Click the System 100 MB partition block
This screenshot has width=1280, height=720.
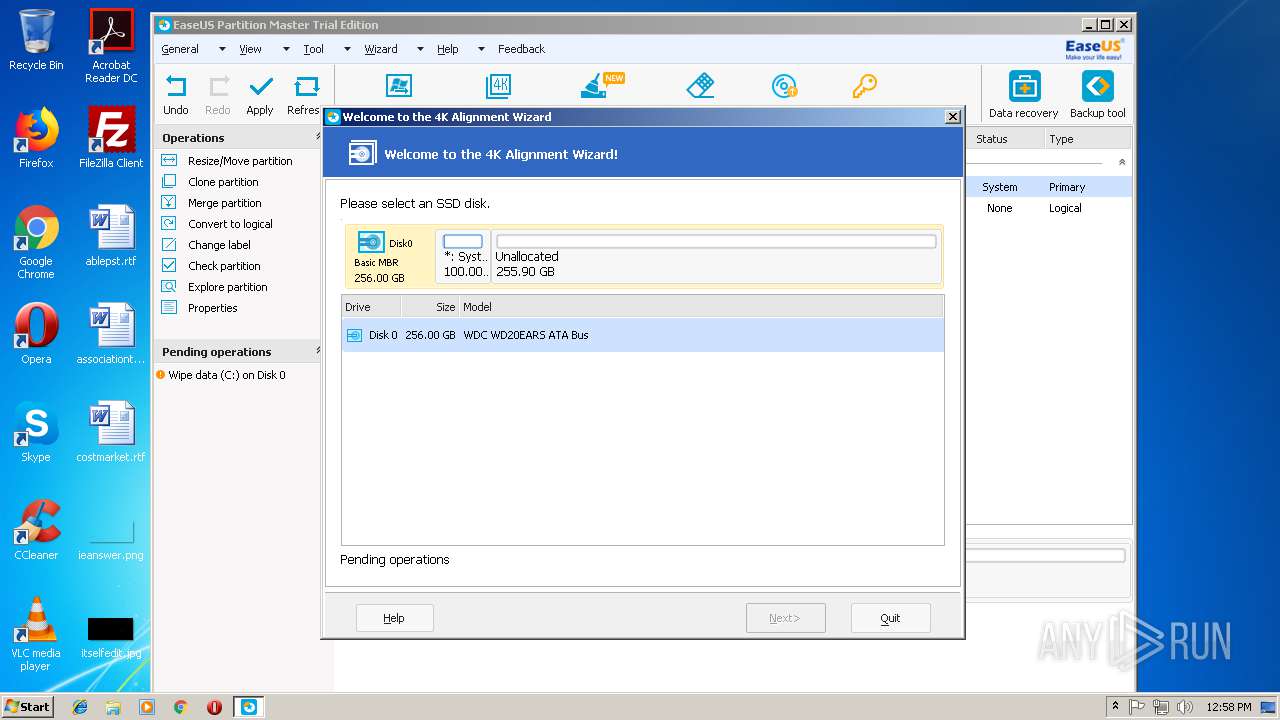point(463,256)
